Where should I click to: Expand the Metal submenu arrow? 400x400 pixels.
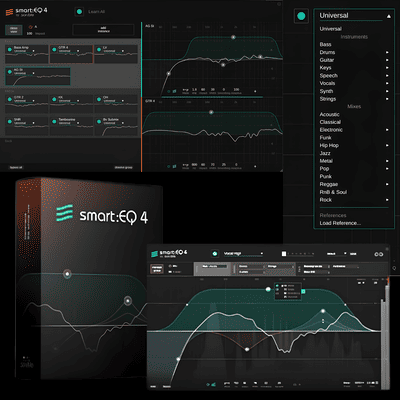click(387, 161)
